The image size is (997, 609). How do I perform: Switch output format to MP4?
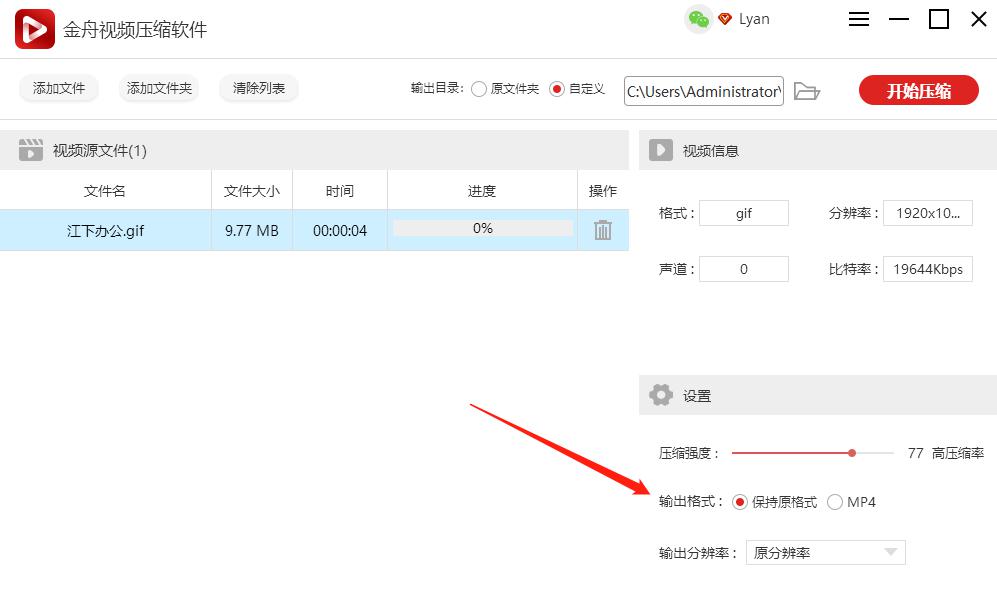[835, 502]
